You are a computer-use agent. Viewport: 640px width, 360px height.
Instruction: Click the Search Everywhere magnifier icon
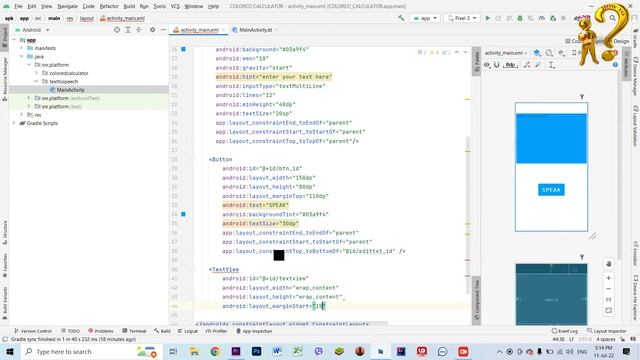click(613, 18)
